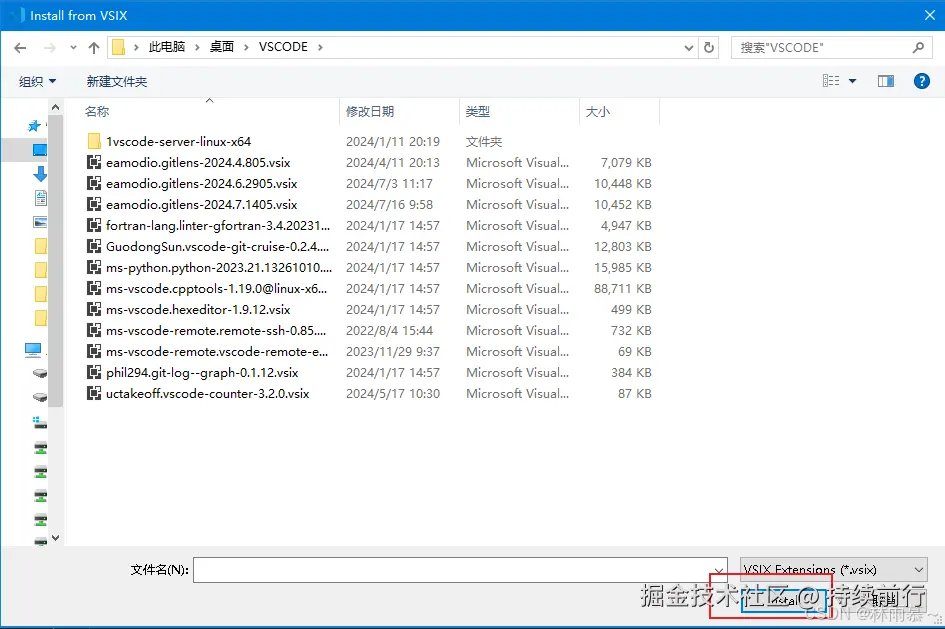
Task: Open the Pictures icon in the sidebar
Action: (x=40, y=222)
